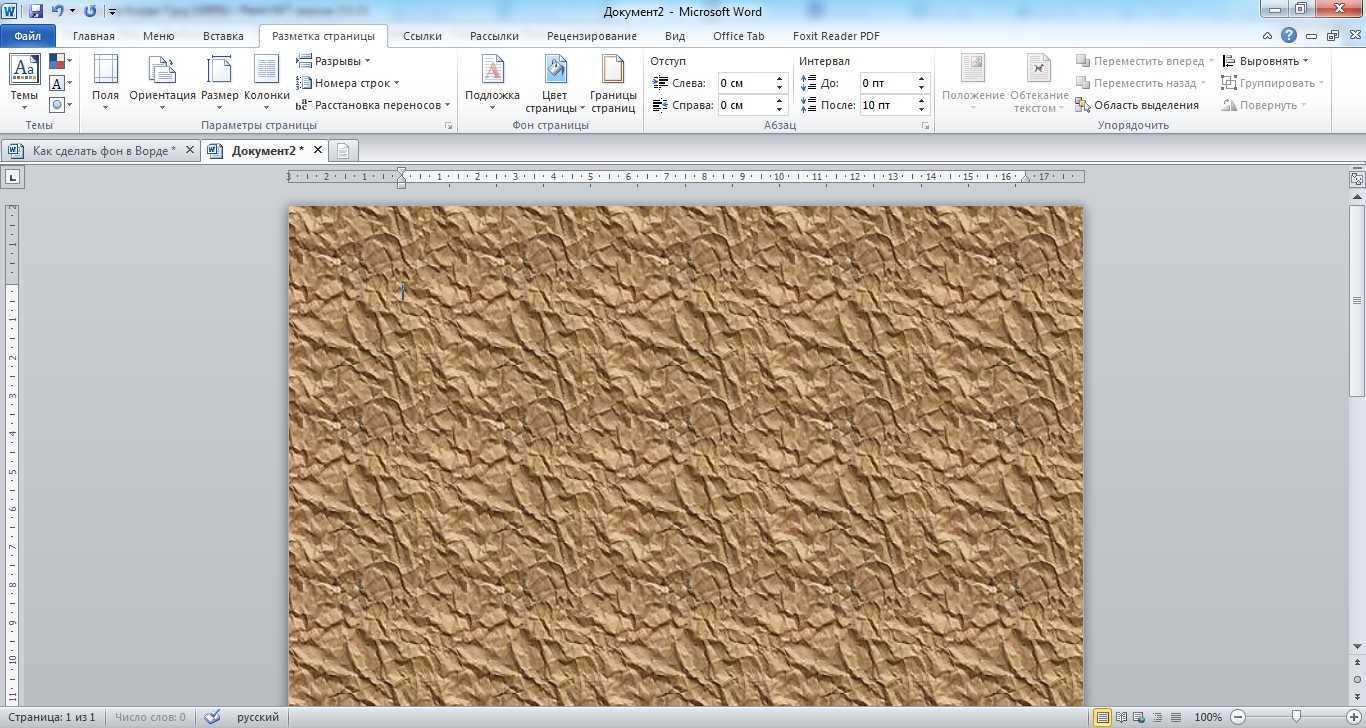
Task: Increase the Слева left indent value
Action: [x=779, y=79]
